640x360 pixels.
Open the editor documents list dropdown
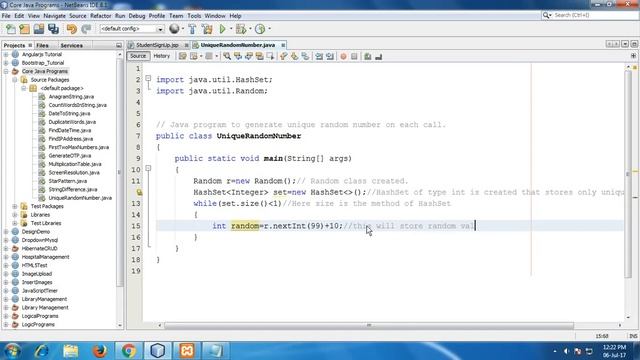click(625, 44)
